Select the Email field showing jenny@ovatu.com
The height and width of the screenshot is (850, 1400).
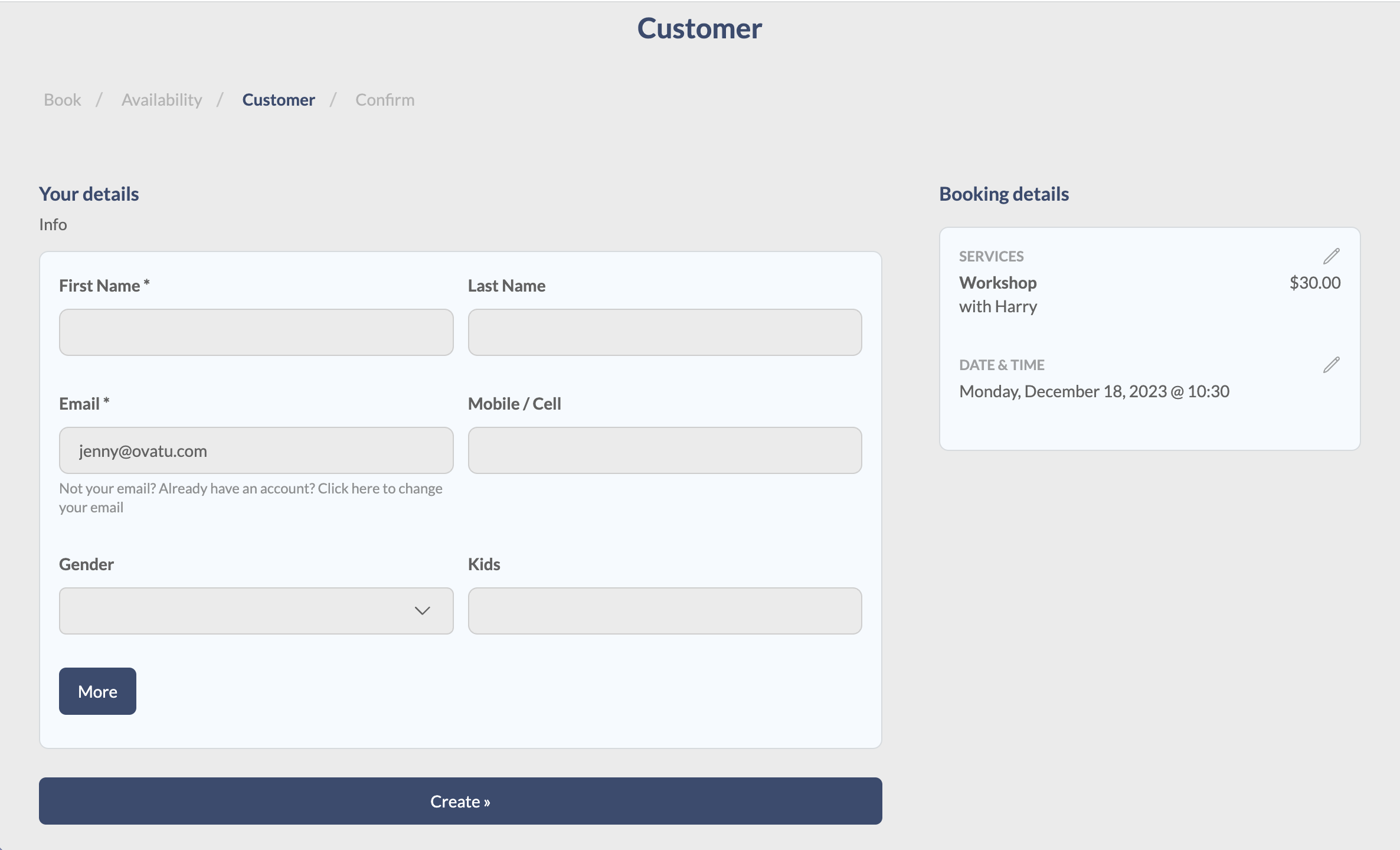click(x=255, y=450)
